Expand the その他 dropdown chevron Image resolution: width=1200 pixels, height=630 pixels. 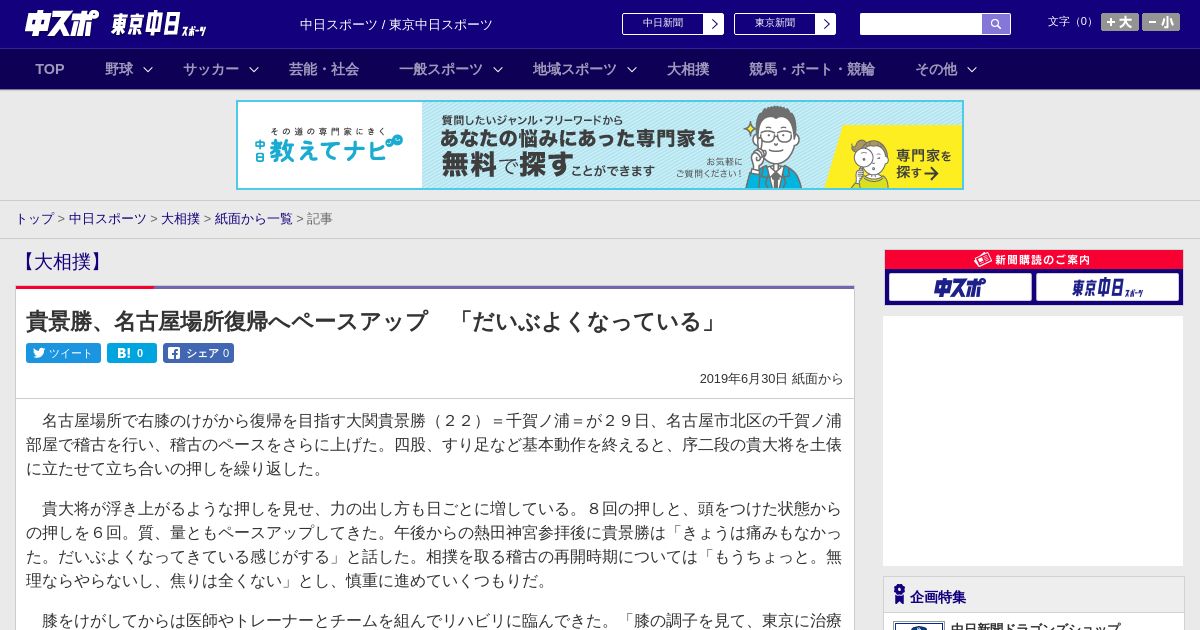click(972, 70)
